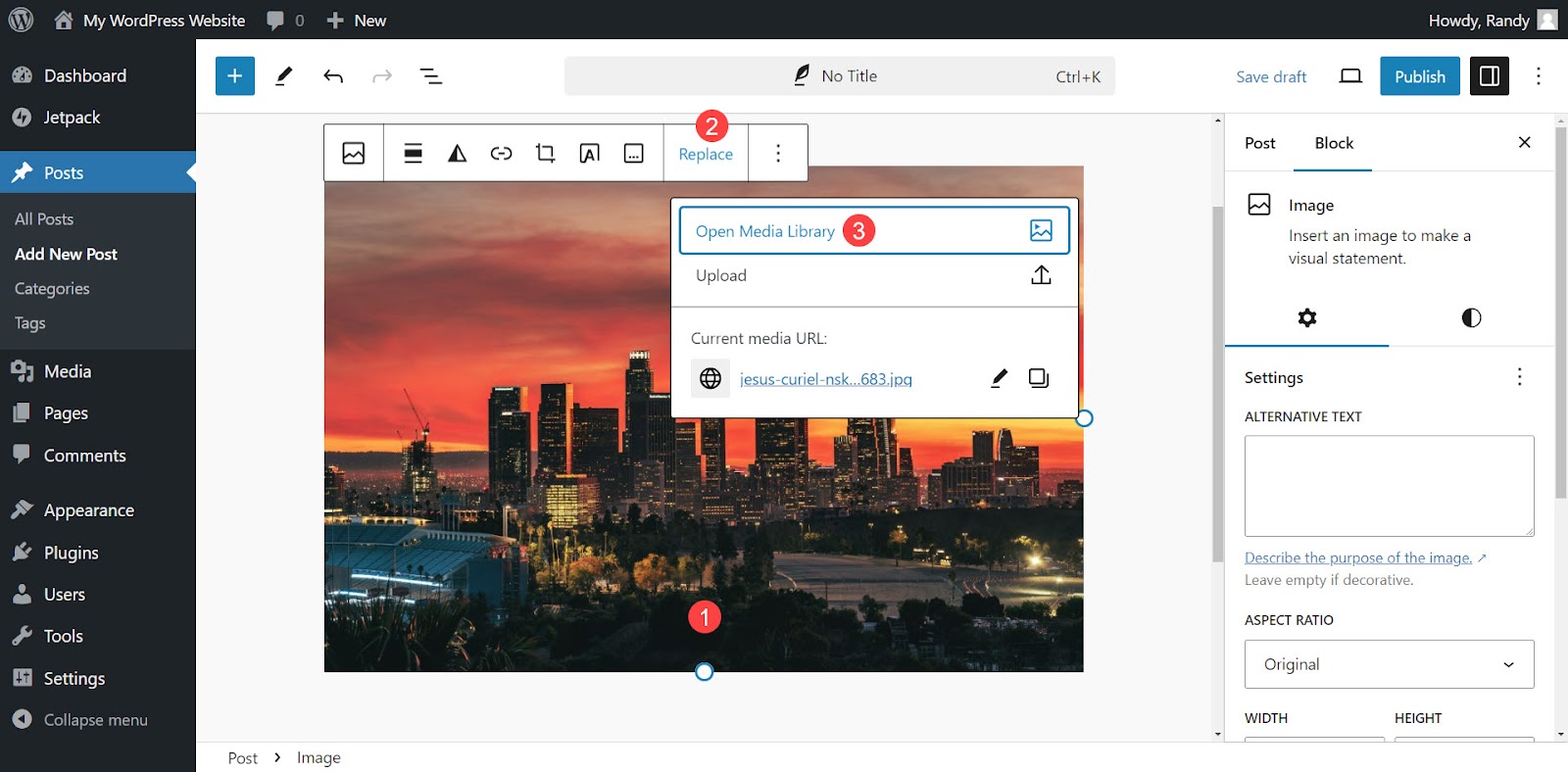Click the icon right of the URL edit pencil
This screenshot has width=1568, height=772.
1039,378
